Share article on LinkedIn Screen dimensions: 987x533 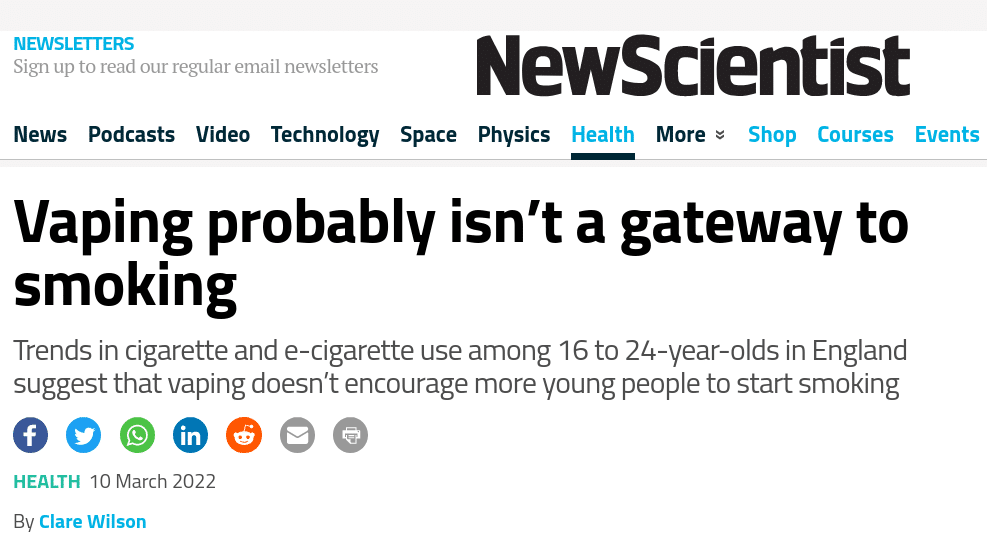coord(191,435)
